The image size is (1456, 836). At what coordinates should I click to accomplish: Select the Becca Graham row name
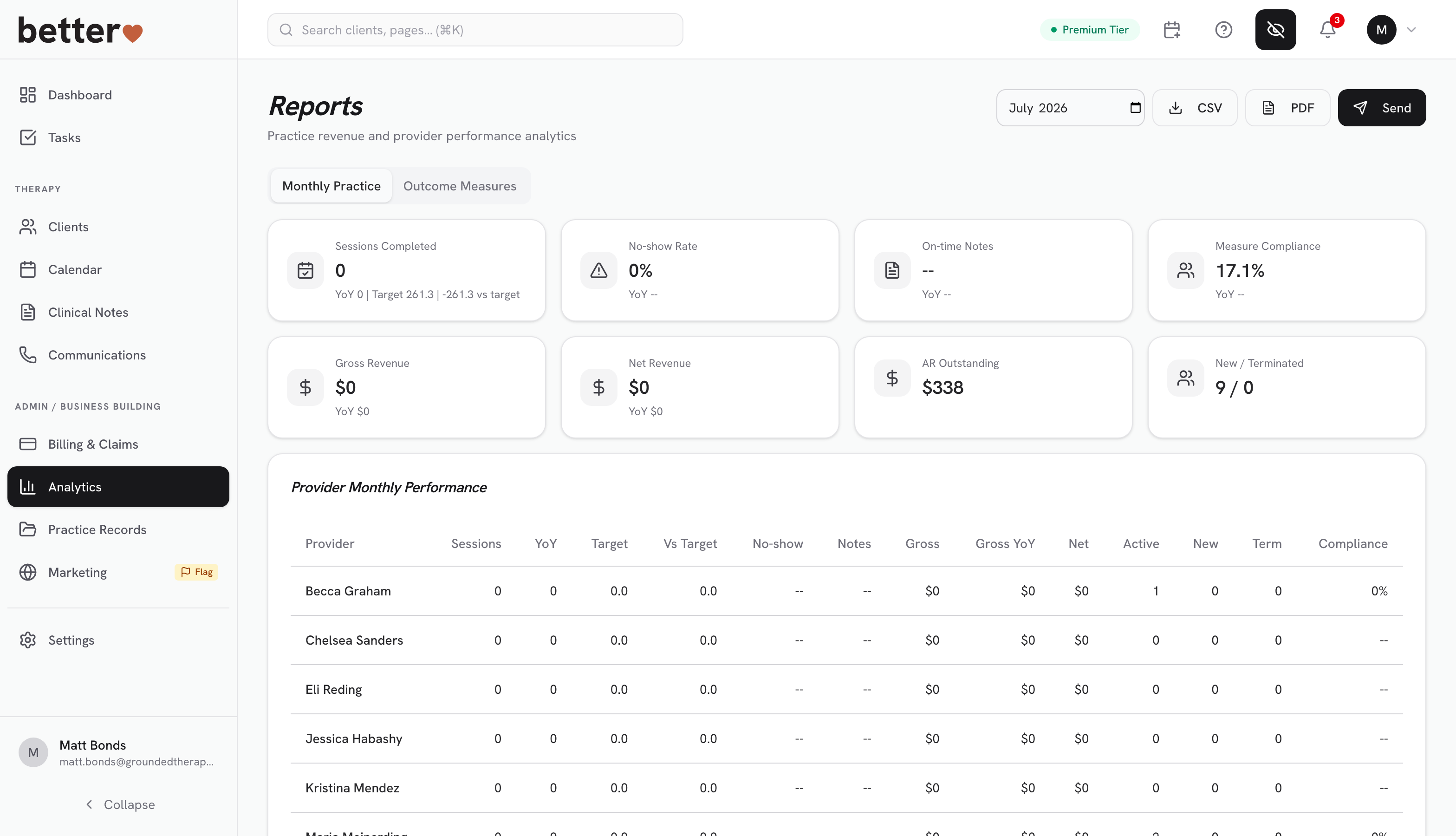click(348, 591)
